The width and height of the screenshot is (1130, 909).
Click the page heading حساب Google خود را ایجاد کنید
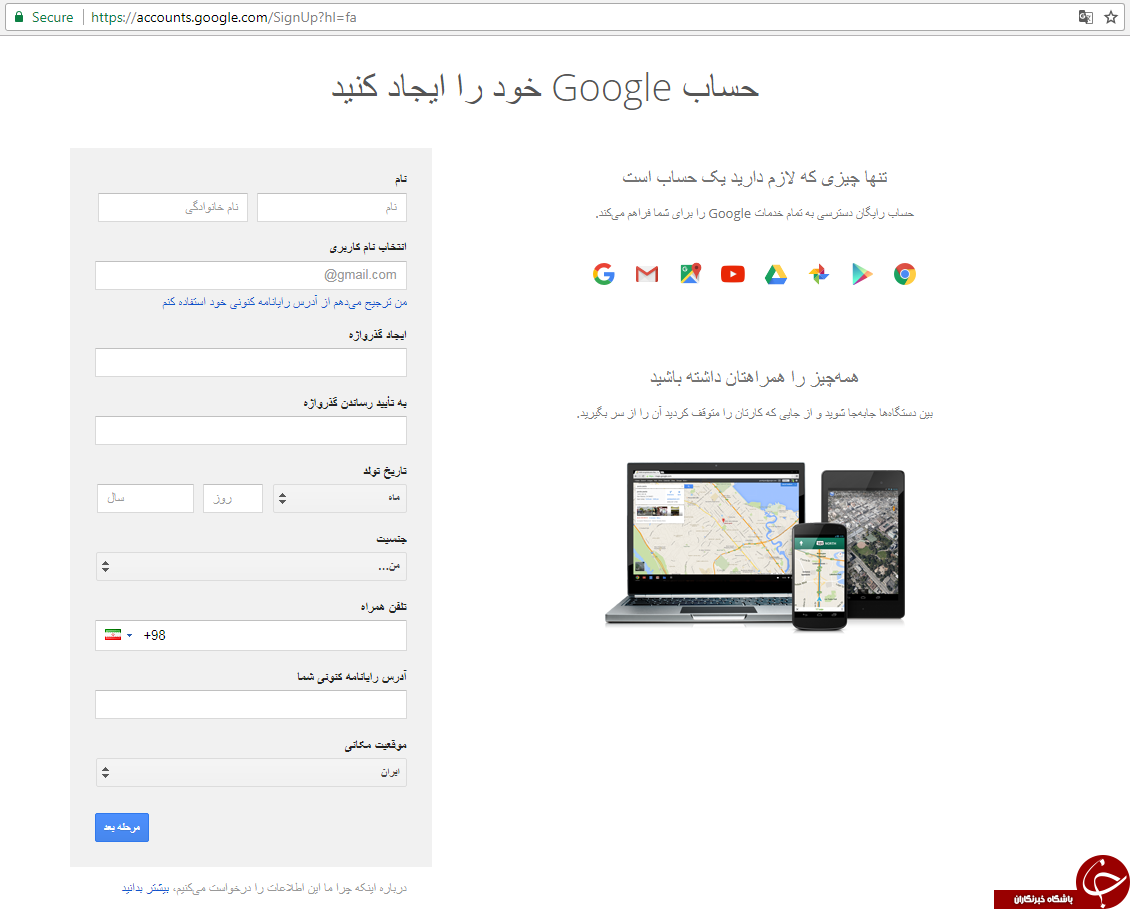point(545,88)
